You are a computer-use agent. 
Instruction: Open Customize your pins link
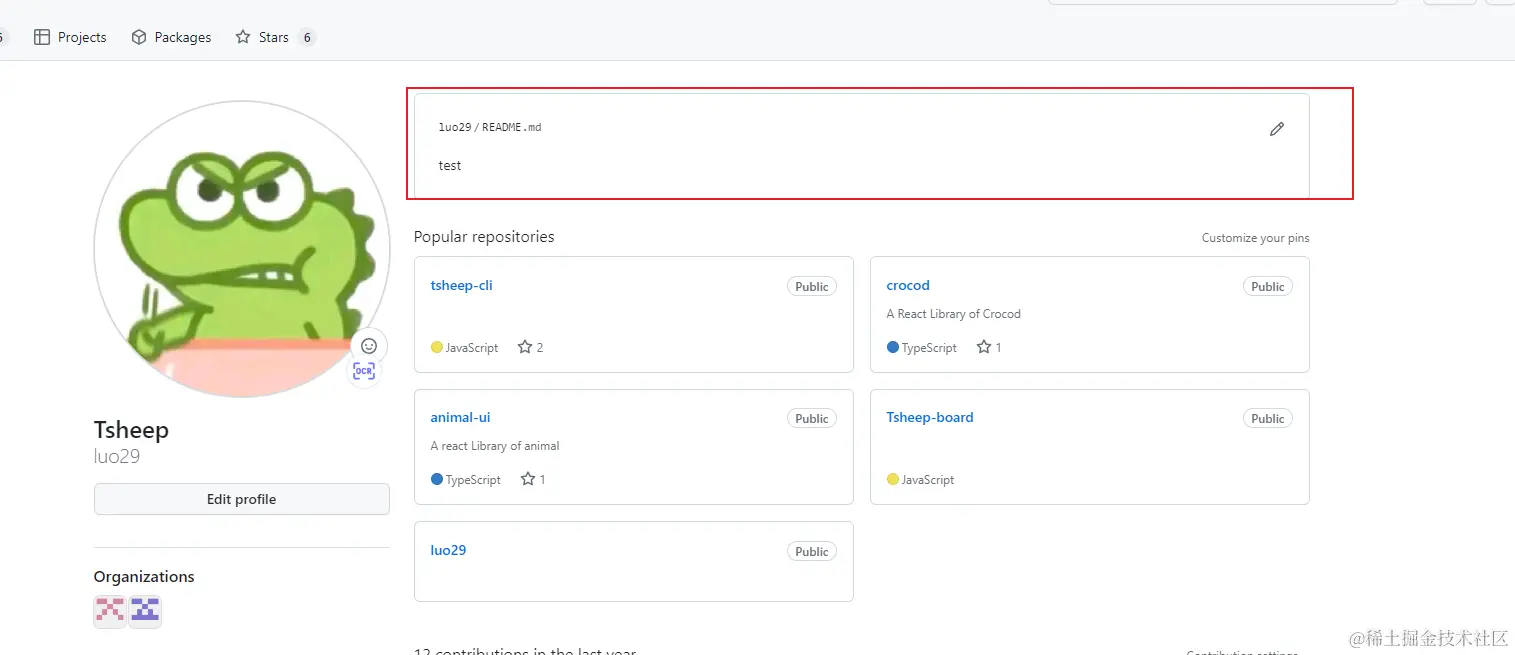click(x=1255, y=238)
